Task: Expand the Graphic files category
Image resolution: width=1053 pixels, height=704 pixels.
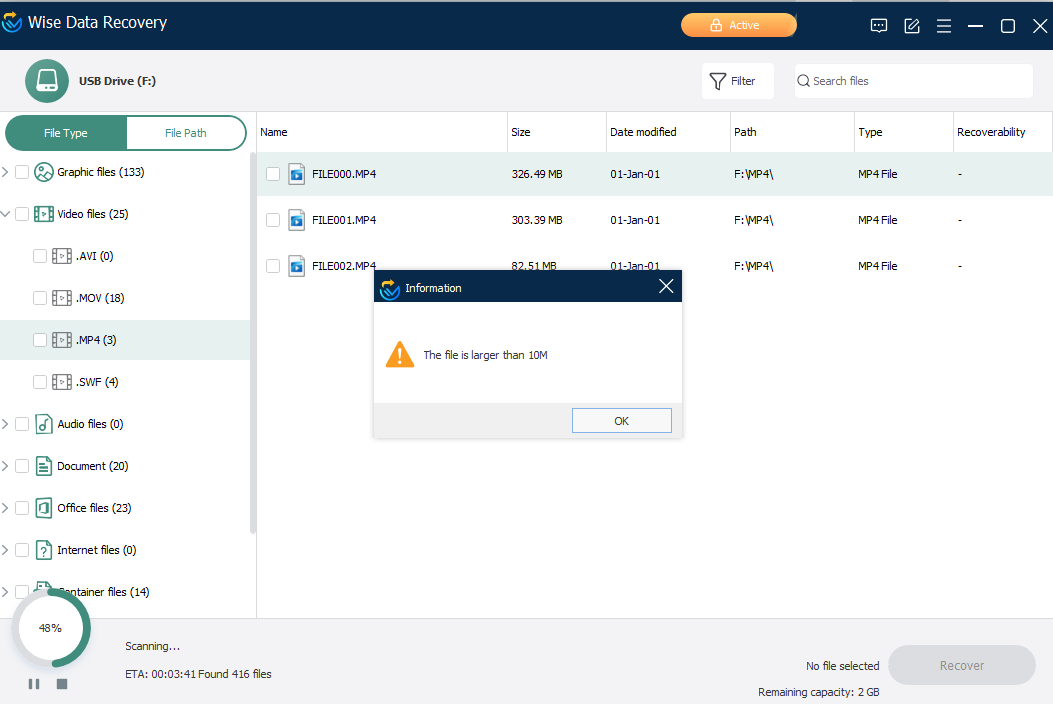Action: pyautogui.click(x=6, y=172)
